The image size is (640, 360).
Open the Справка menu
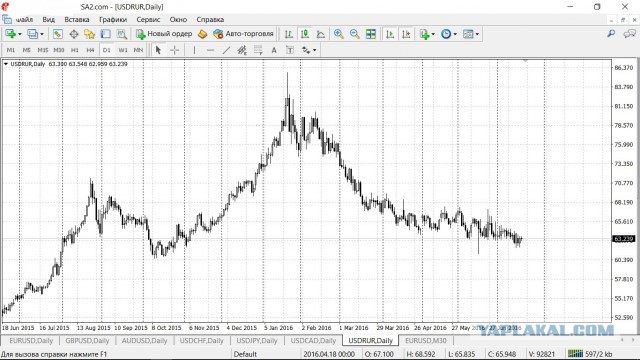click(x=210, y=20)
